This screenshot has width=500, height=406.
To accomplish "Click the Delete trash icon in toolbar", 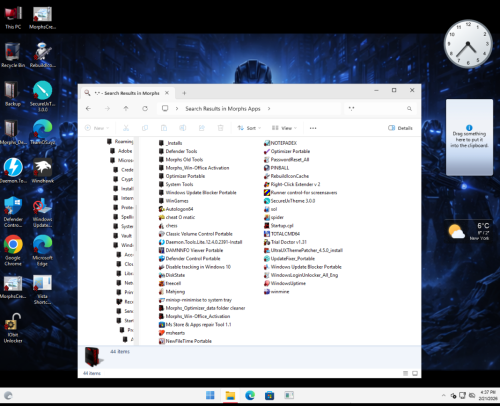I will 220,128.
